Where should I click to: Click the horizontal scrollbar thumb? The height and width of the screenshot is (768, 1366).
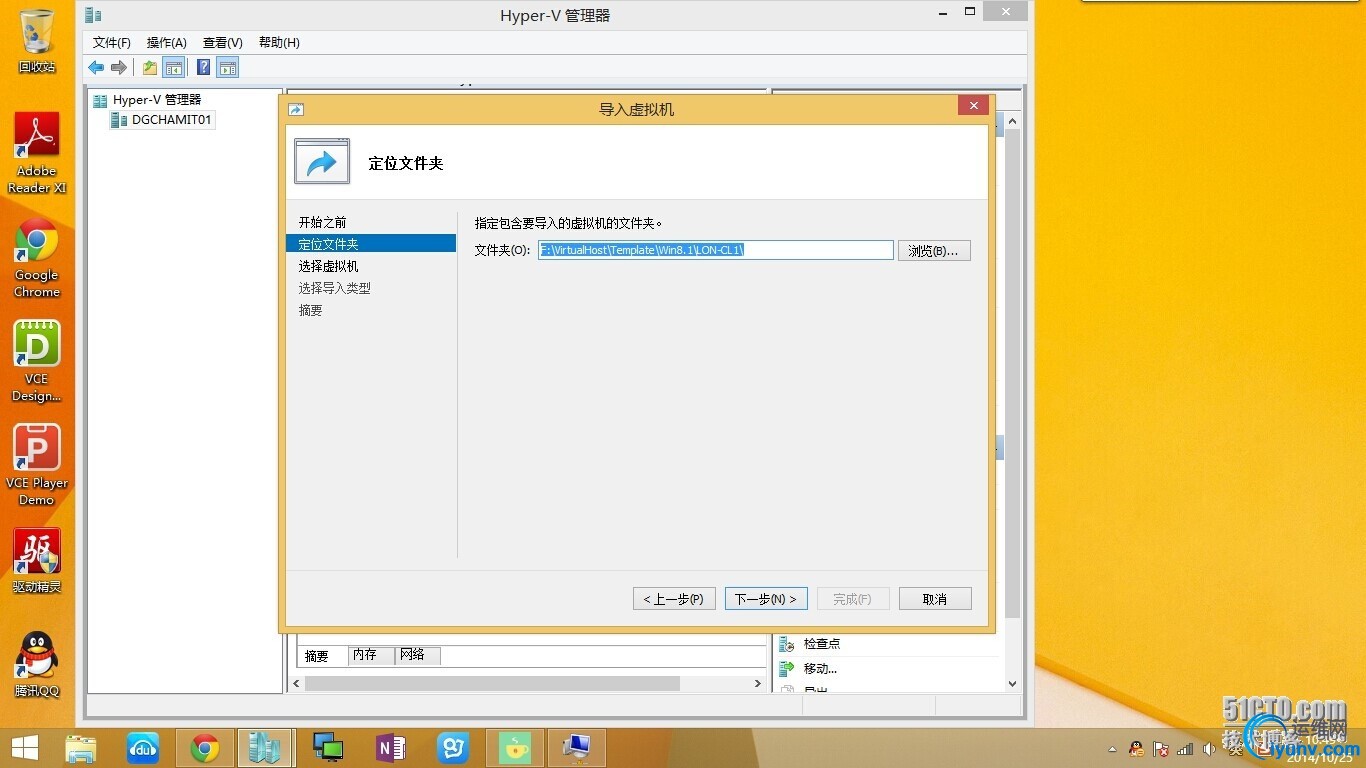coord(492,683)
